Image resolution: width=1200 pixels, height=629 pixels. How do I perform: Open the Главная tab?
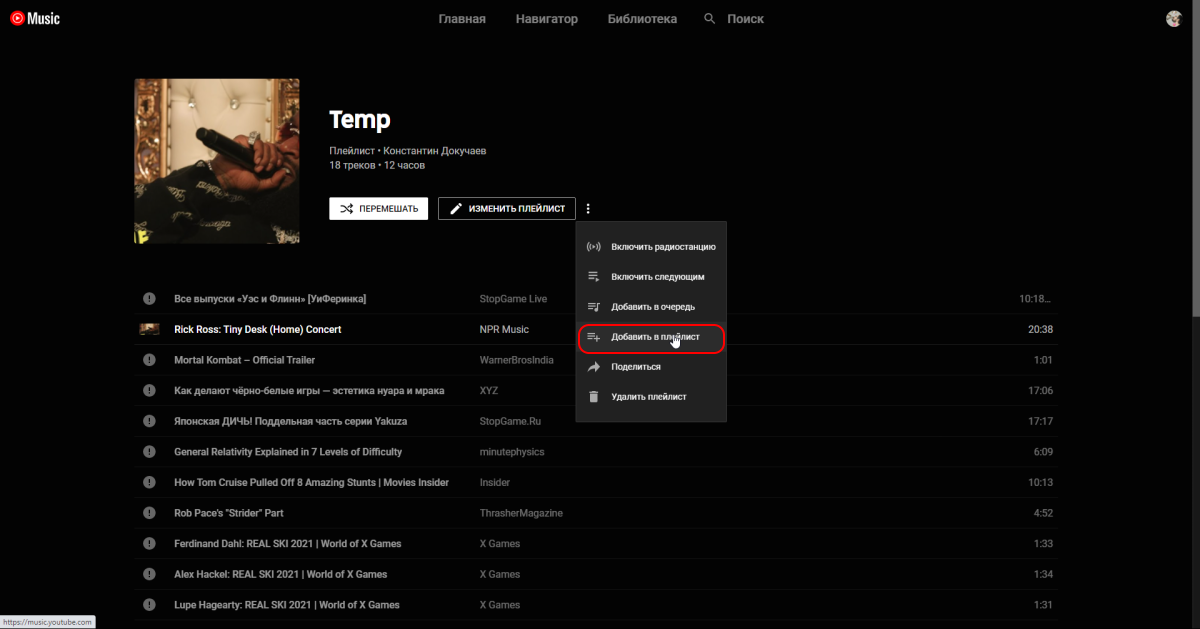coord(462,18)
